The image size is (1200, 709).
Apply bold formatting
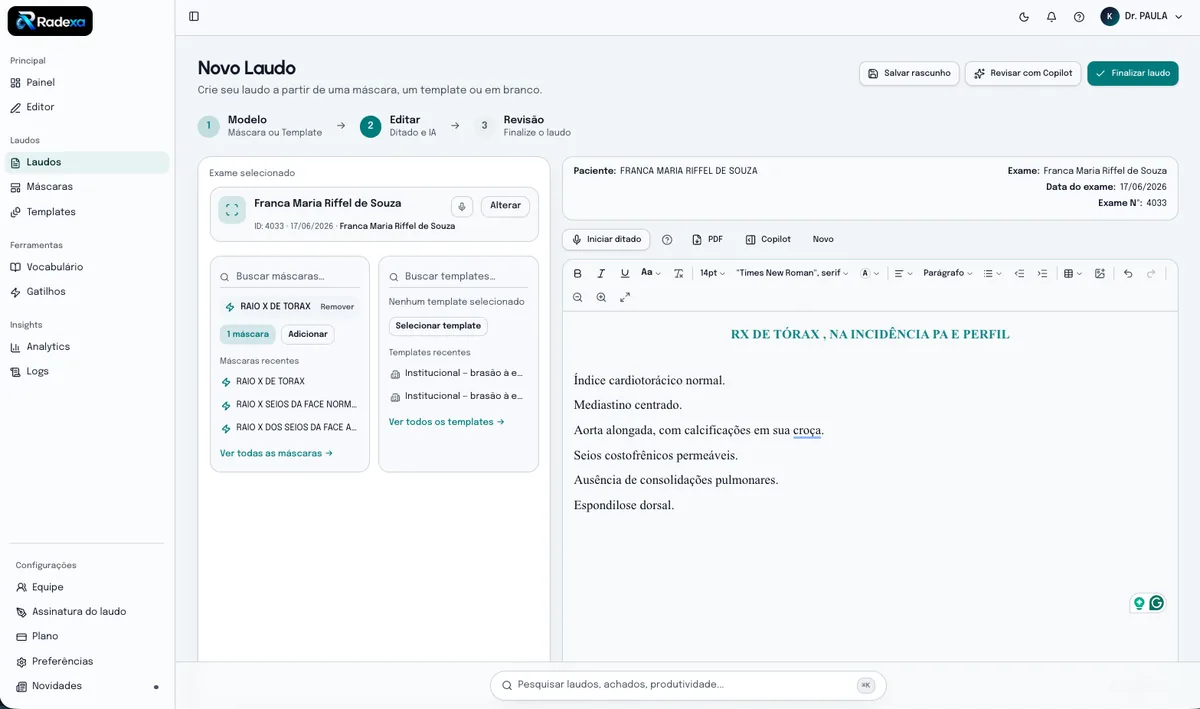(577, 273)
